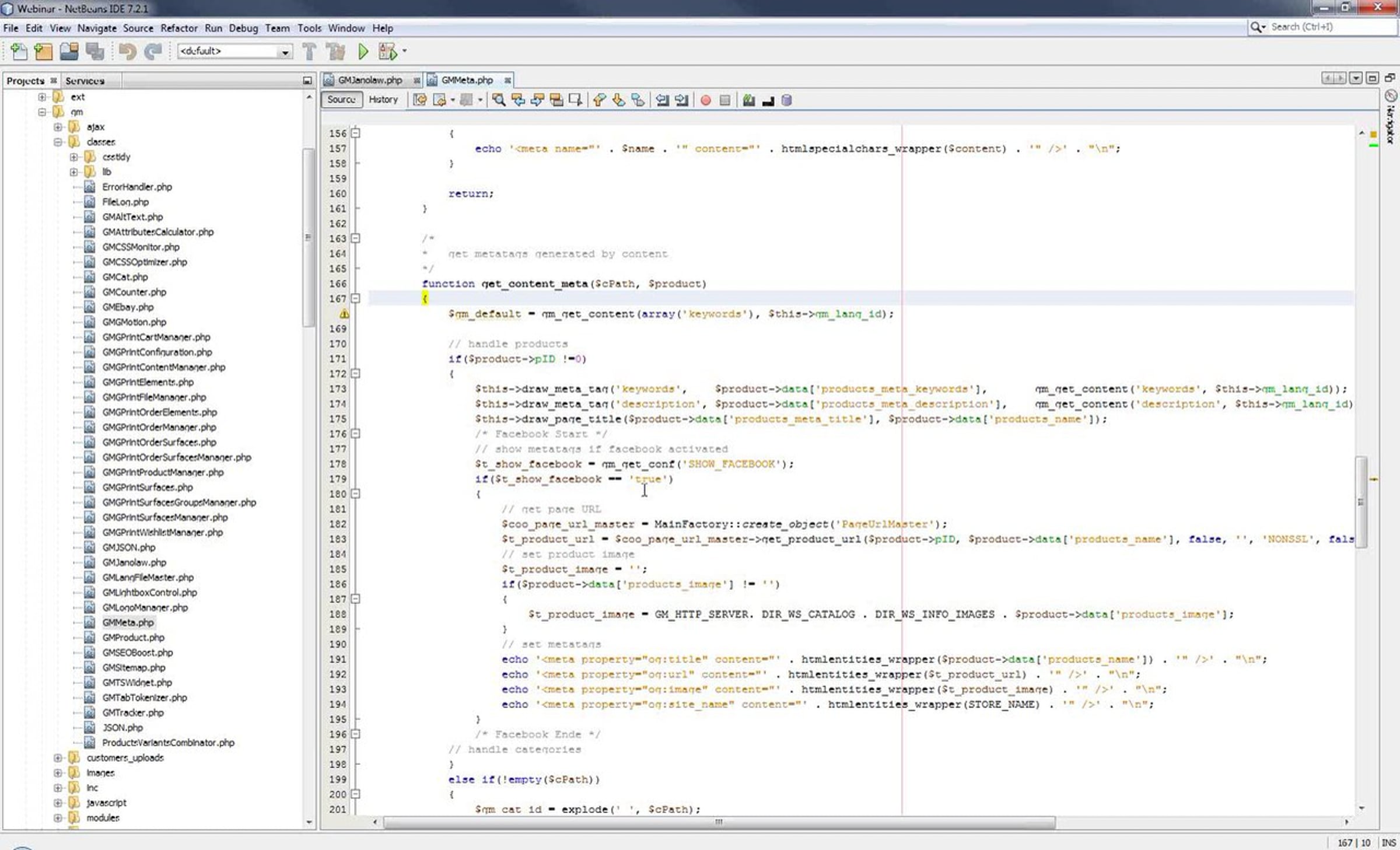Open the default configuration dropdown
This screenshot has height=850, width=1400.
tap(235, 51)
